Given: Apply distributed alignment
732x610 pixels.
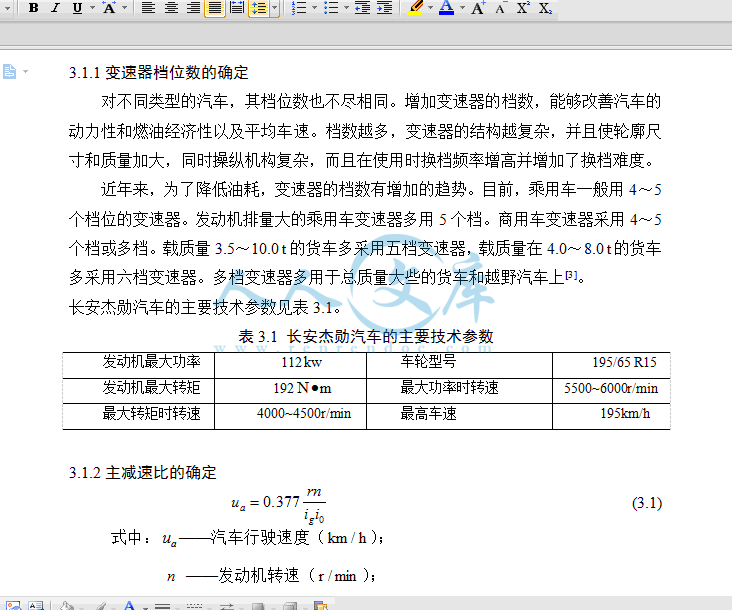Looking at the screenshot, I should tap(237, 7).
